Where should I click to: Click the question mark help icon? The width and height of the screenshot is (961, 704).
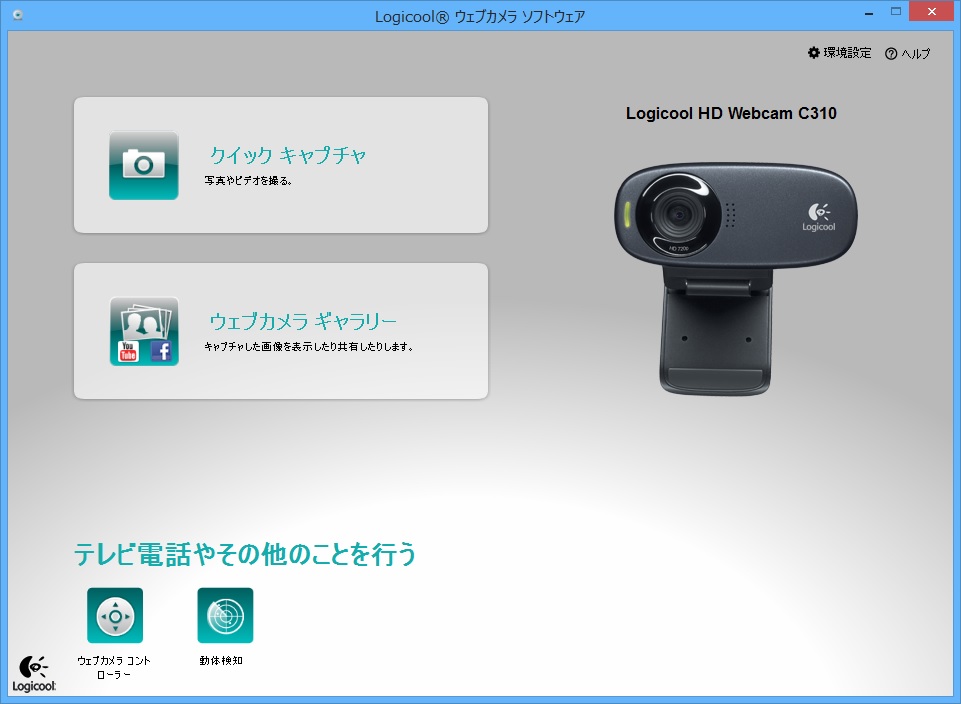(x=891, y=54)
